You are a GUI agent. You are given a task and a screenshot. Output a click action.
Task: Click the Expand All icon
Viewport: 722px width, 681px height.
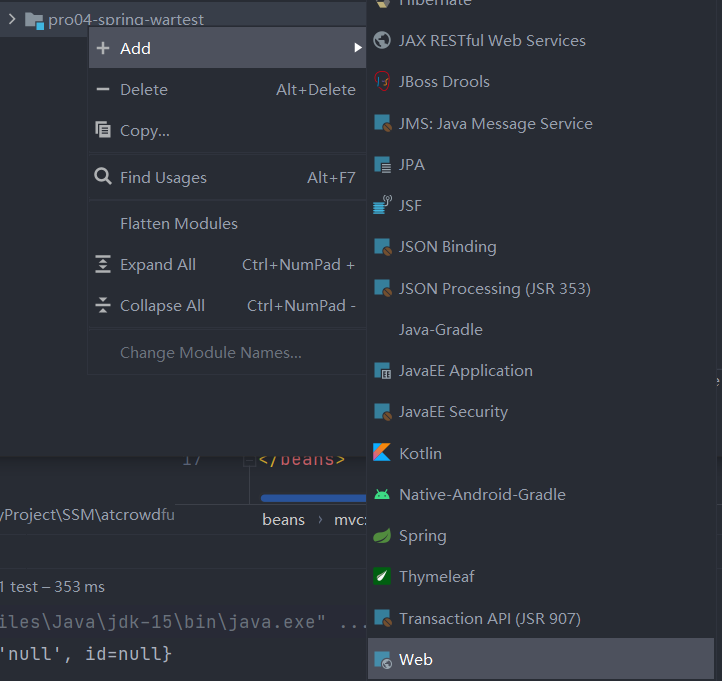[x=103, y=264]
